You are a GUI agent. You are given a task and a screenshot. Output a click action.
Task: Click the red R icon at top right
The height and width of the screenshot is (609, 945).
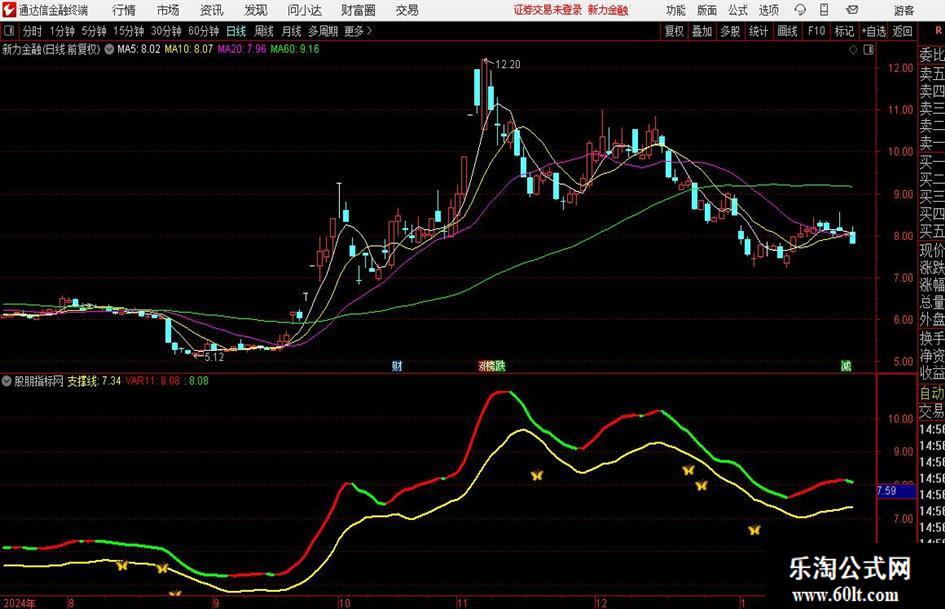point(938,30)
